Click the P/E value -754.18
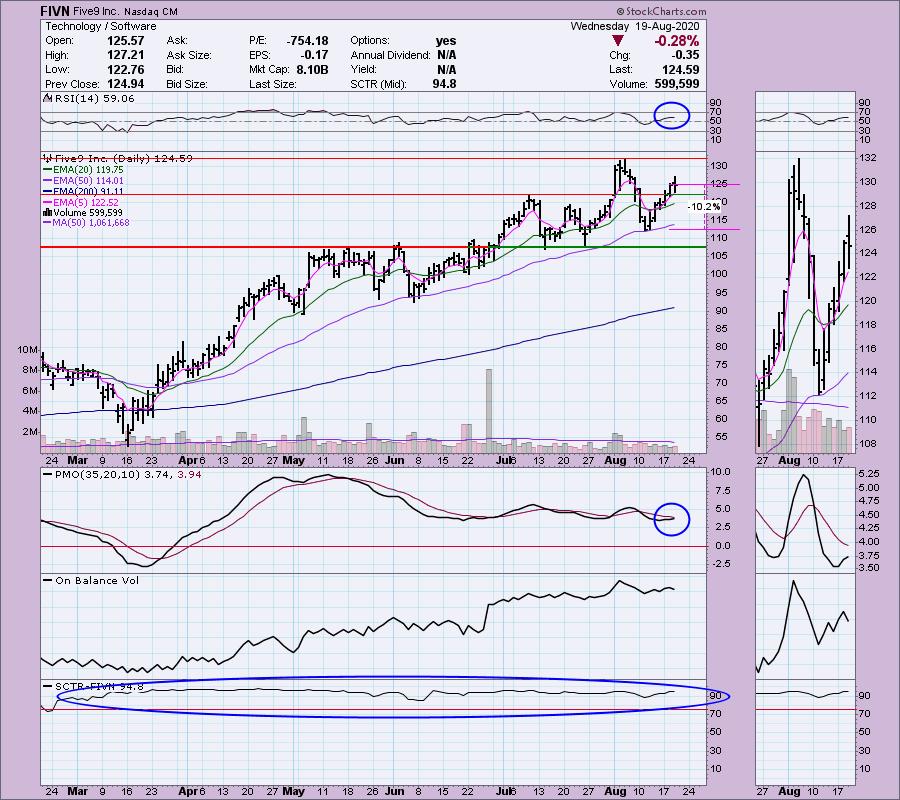This screenshot has height=800, width=900. pyautogui.click(x=308, y=41)
